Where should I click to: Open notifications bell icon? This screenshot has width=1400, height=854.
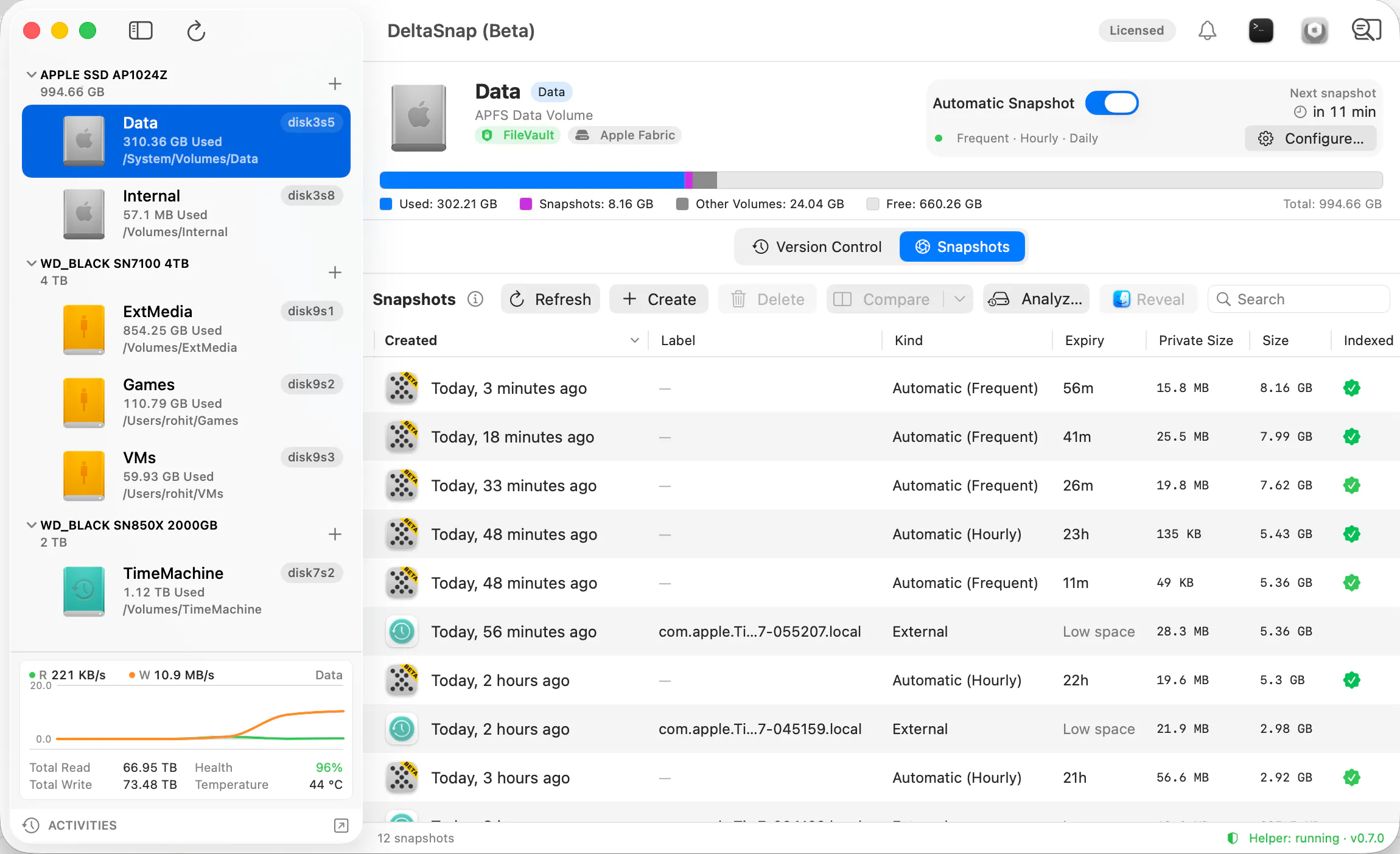[1207, 30]
